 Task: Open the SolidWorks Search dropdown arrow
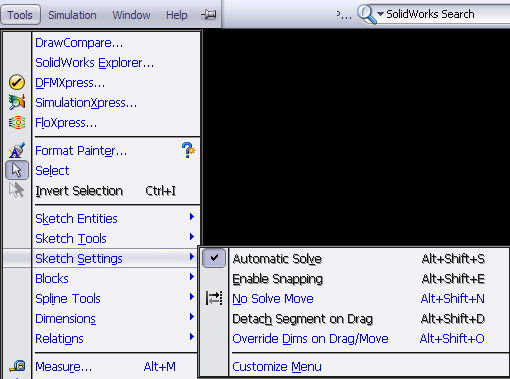[380, 14]
